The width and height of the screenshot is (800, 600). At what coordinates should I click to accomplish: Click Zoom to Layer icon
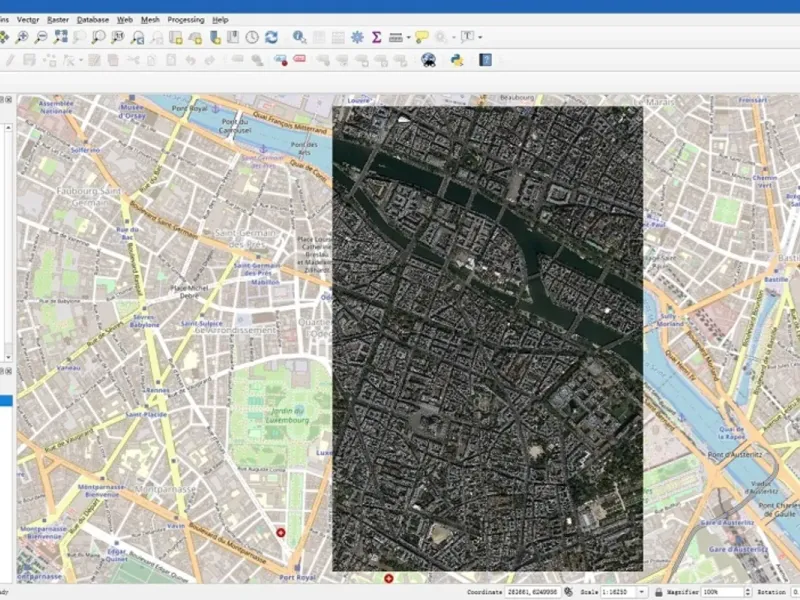point(98,37)
